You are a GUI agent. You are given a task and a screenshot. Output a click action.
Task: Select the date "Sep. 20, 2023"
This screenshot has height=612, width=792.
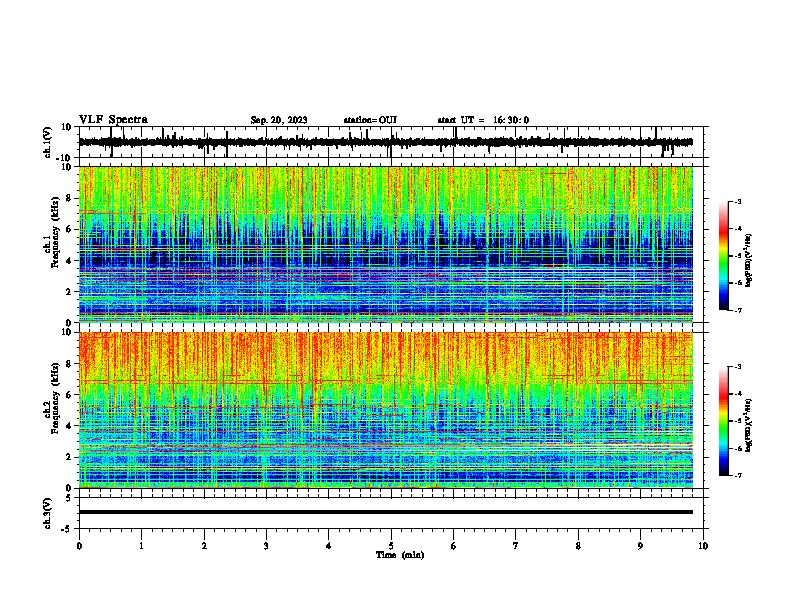[x=279, y=120]
